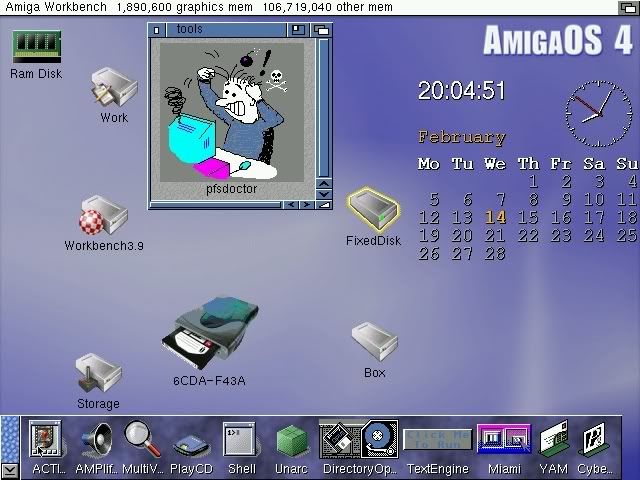640x480 pixels.
Task: Click the tools window horizontal scrollbar
Action: [x=216, y=204]
